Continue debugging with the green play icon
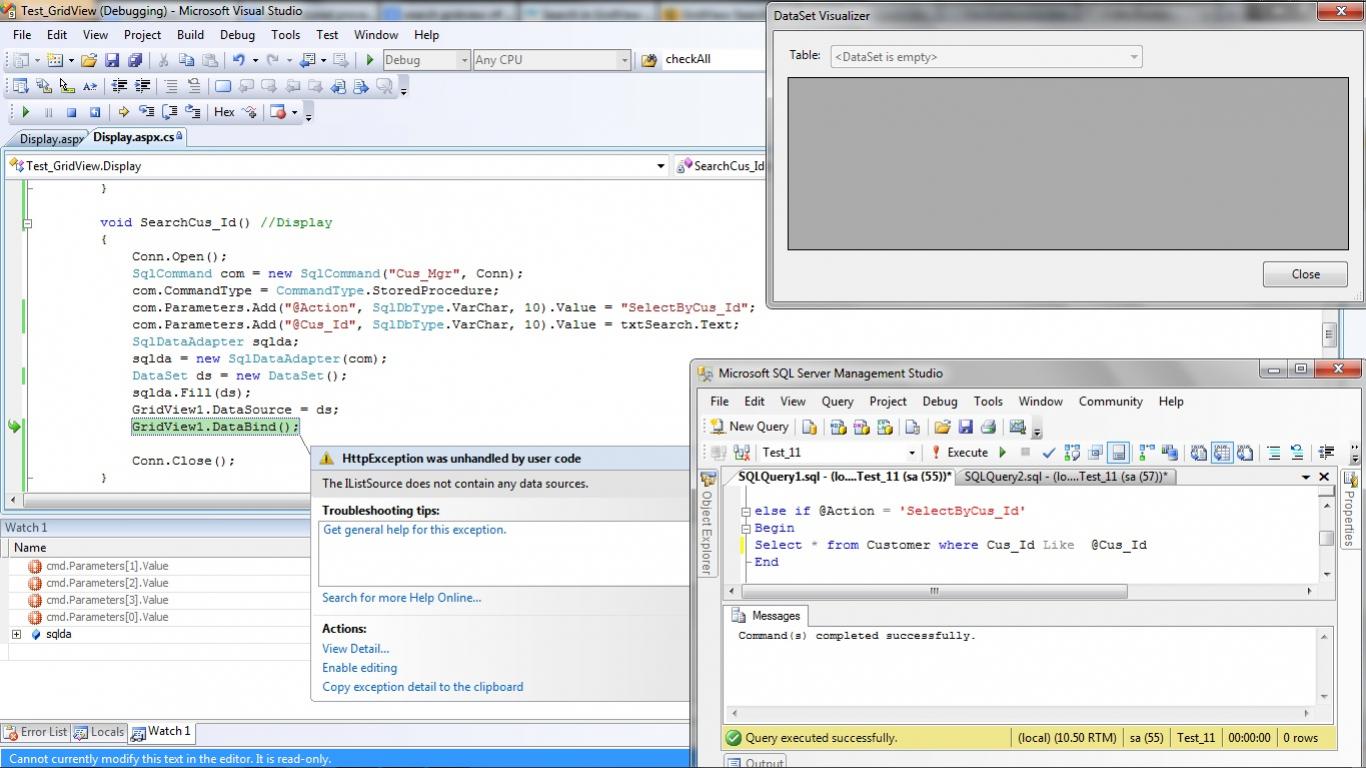Screen dimensions: 1366x768 click(26, 112)
